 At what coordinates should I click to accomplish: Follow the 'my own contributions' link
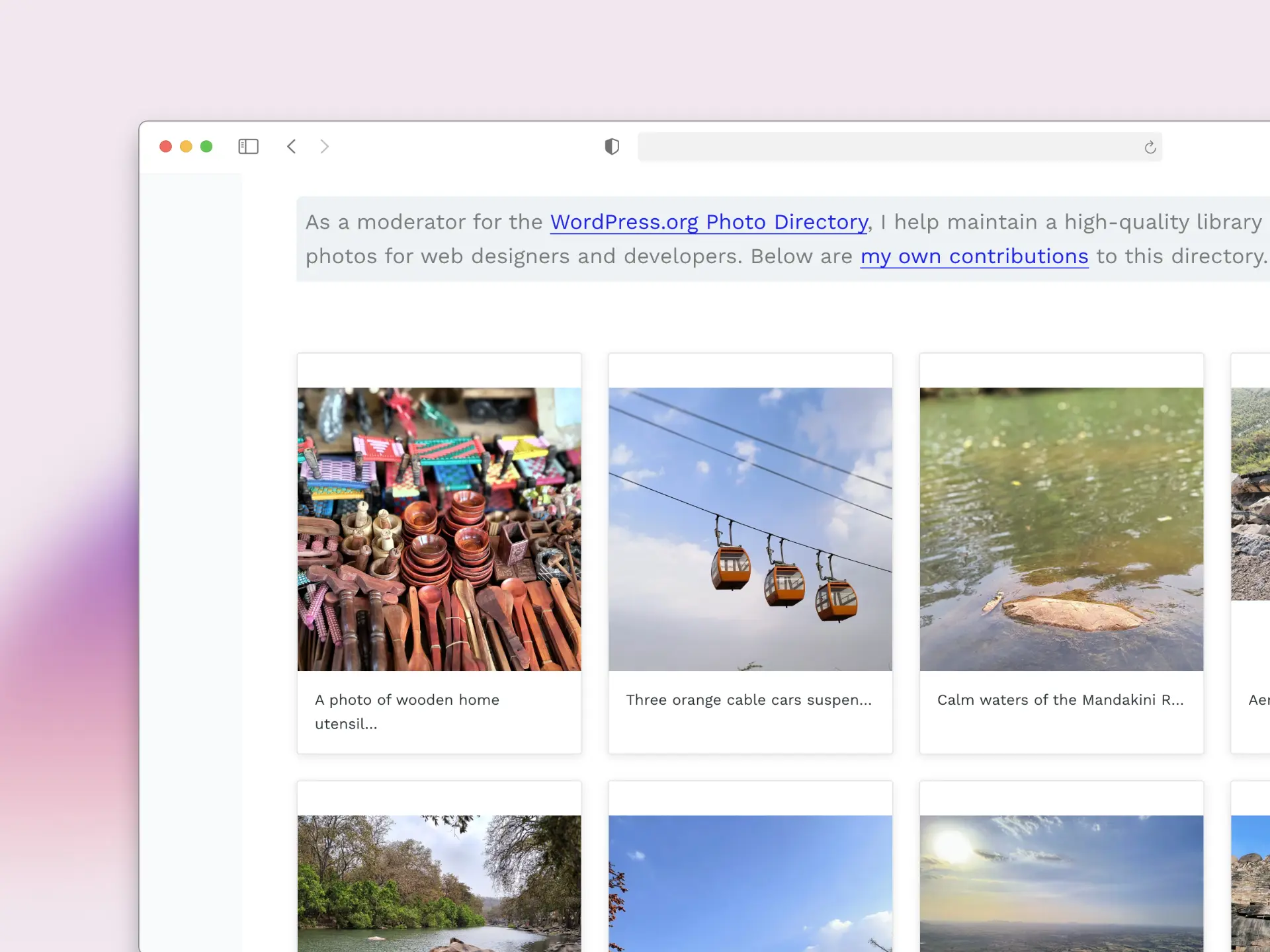coord(974,257)
